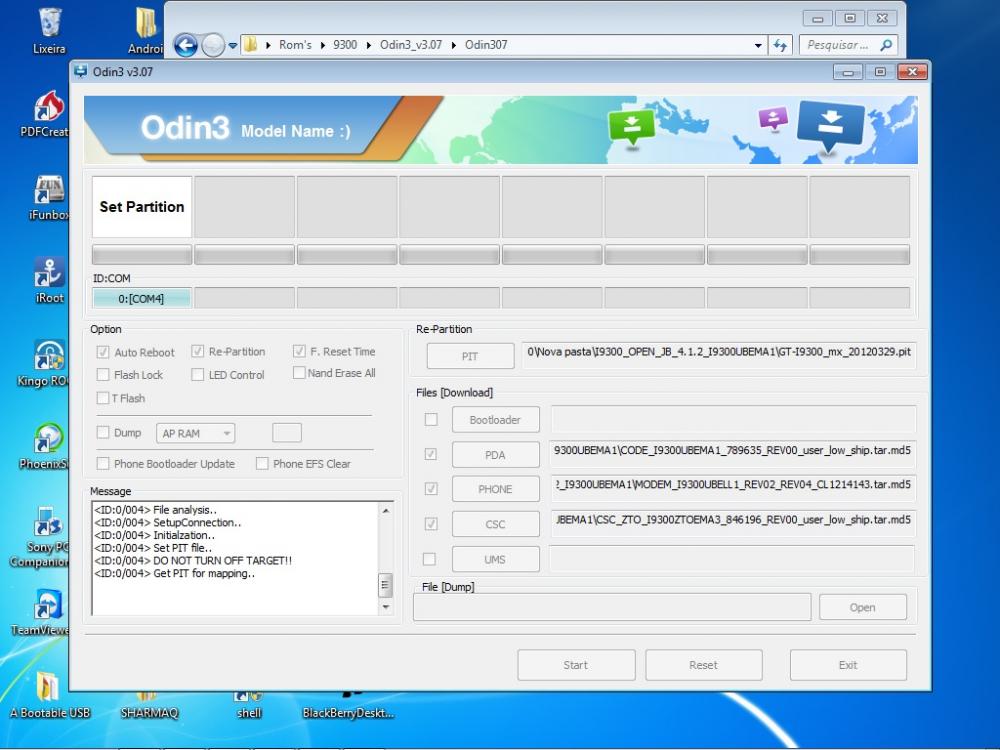
Task: Click the Explorer search magnifier icon
Action: [886, 45]
